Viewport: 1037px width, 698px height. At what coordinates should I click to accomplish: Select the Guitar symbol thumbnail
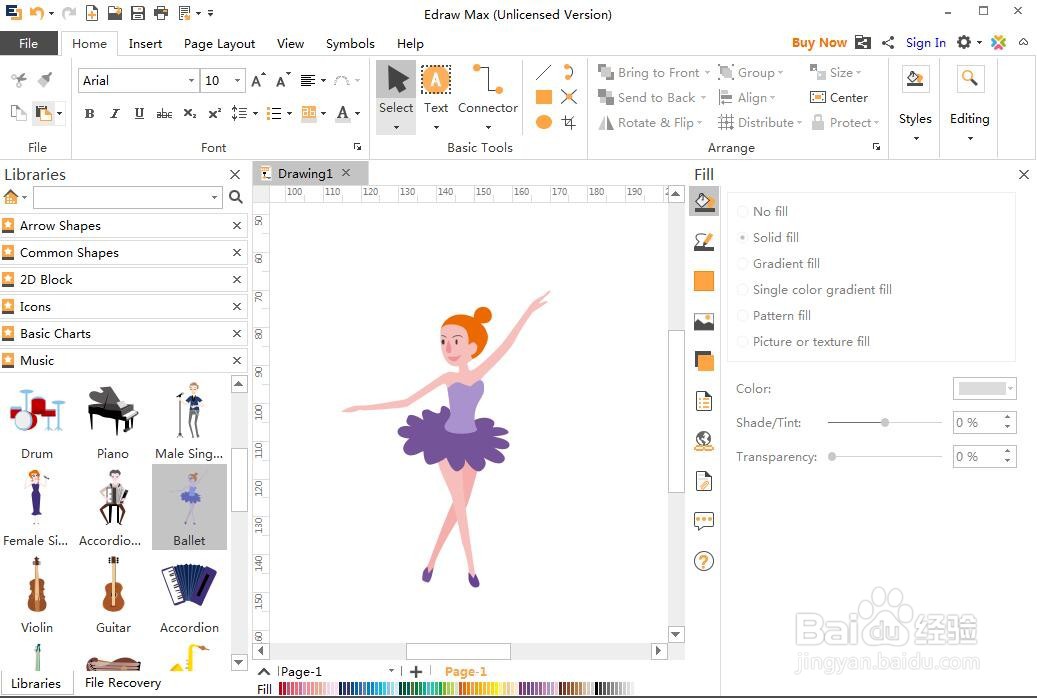[x=113, y=595]
